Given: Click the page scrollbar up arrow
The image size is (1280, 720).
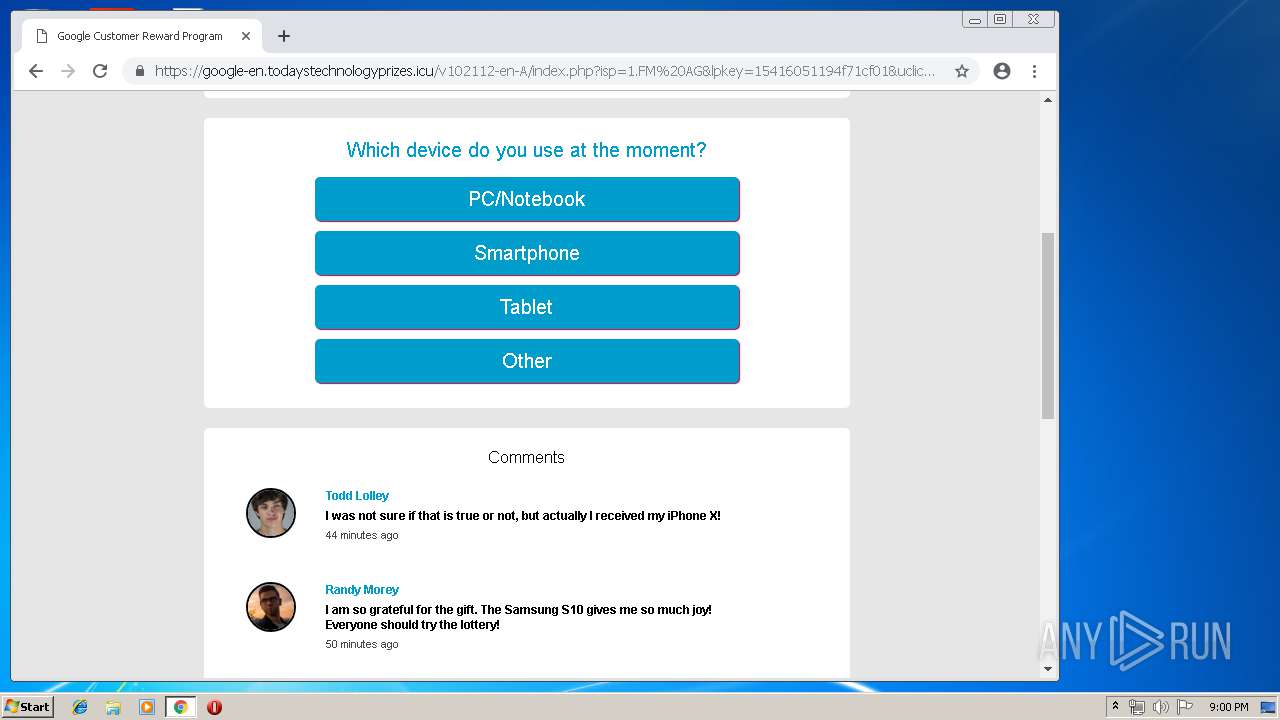Looking at the screenshot, I should point(1048,100).
